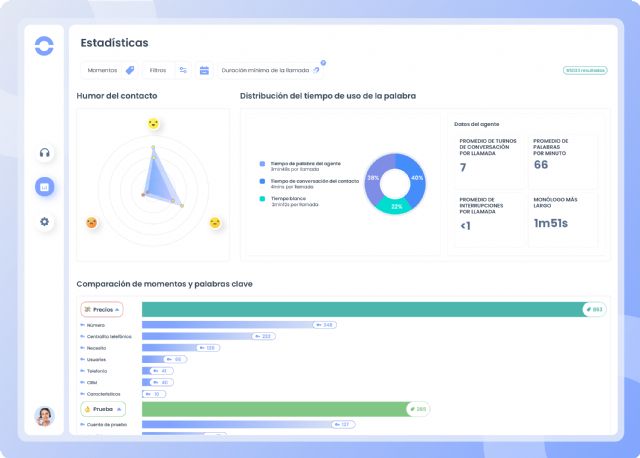Click the app logo in the sidebar
The width and height of the screenshot is (640, 458).
(x=44, y=46)
